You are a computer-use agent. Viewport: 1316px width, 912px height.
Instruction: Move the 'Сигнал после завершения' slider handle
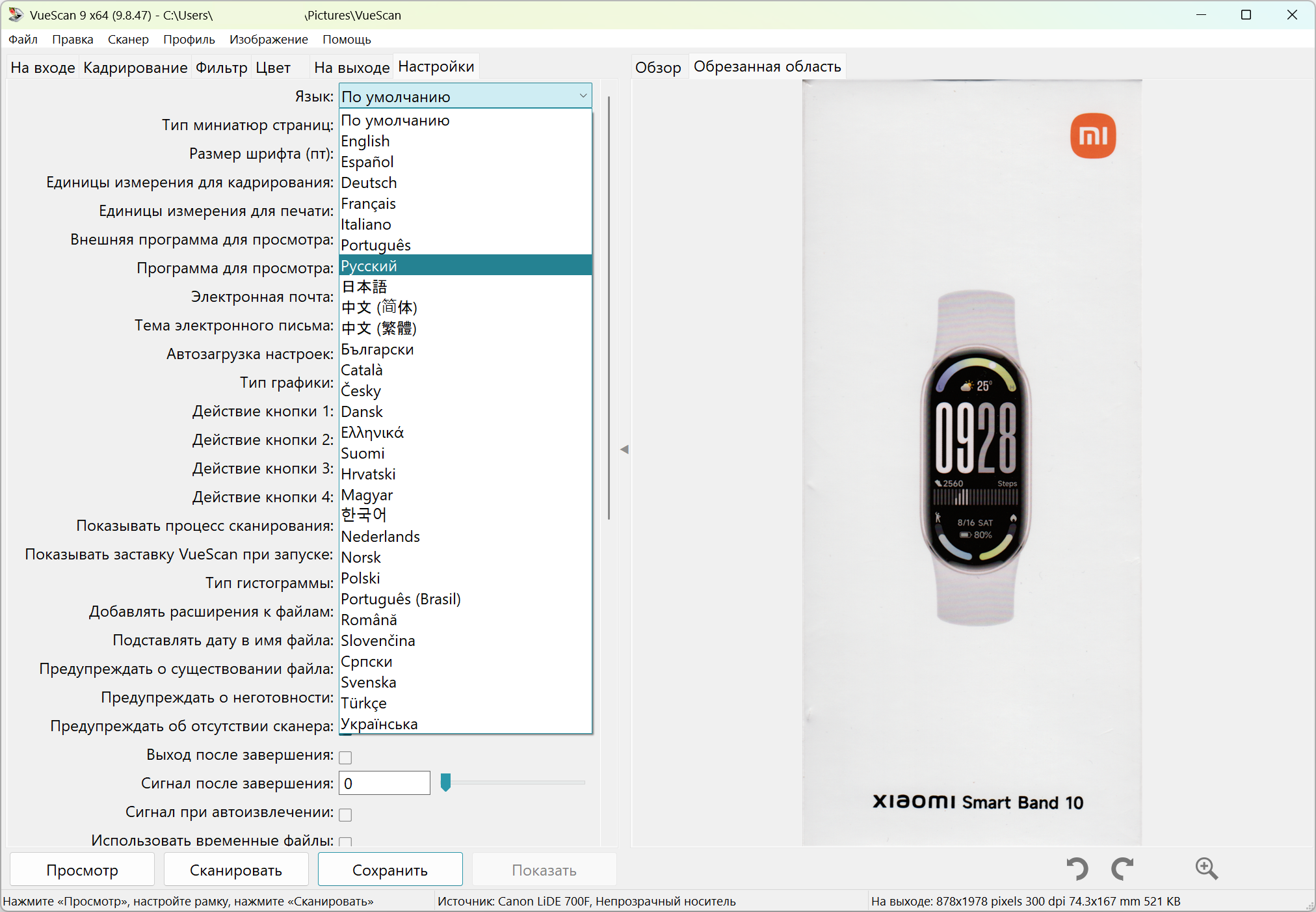445,783
